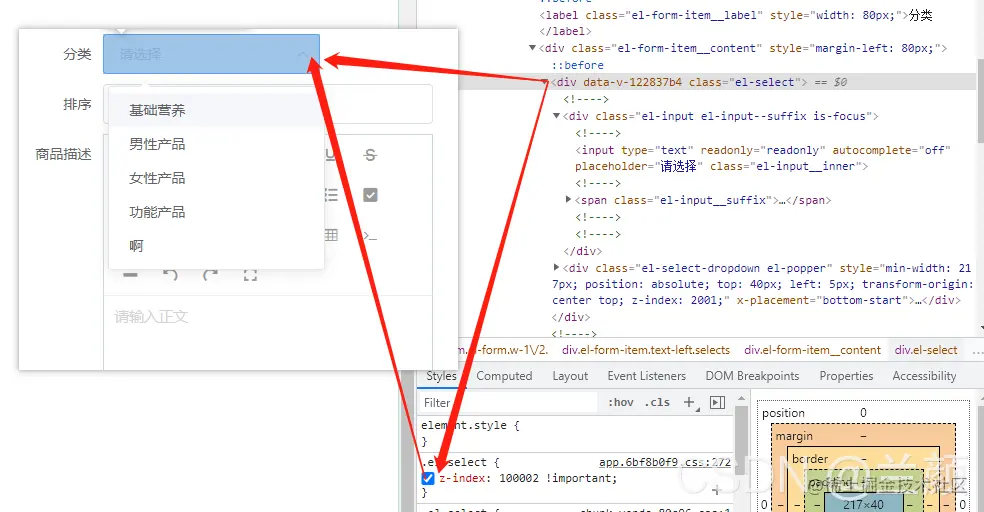The height and width of the screenshot is (512, 984).
Task: Uncheck the z-index declaration checkbox
Action: (x=428, y=478)
